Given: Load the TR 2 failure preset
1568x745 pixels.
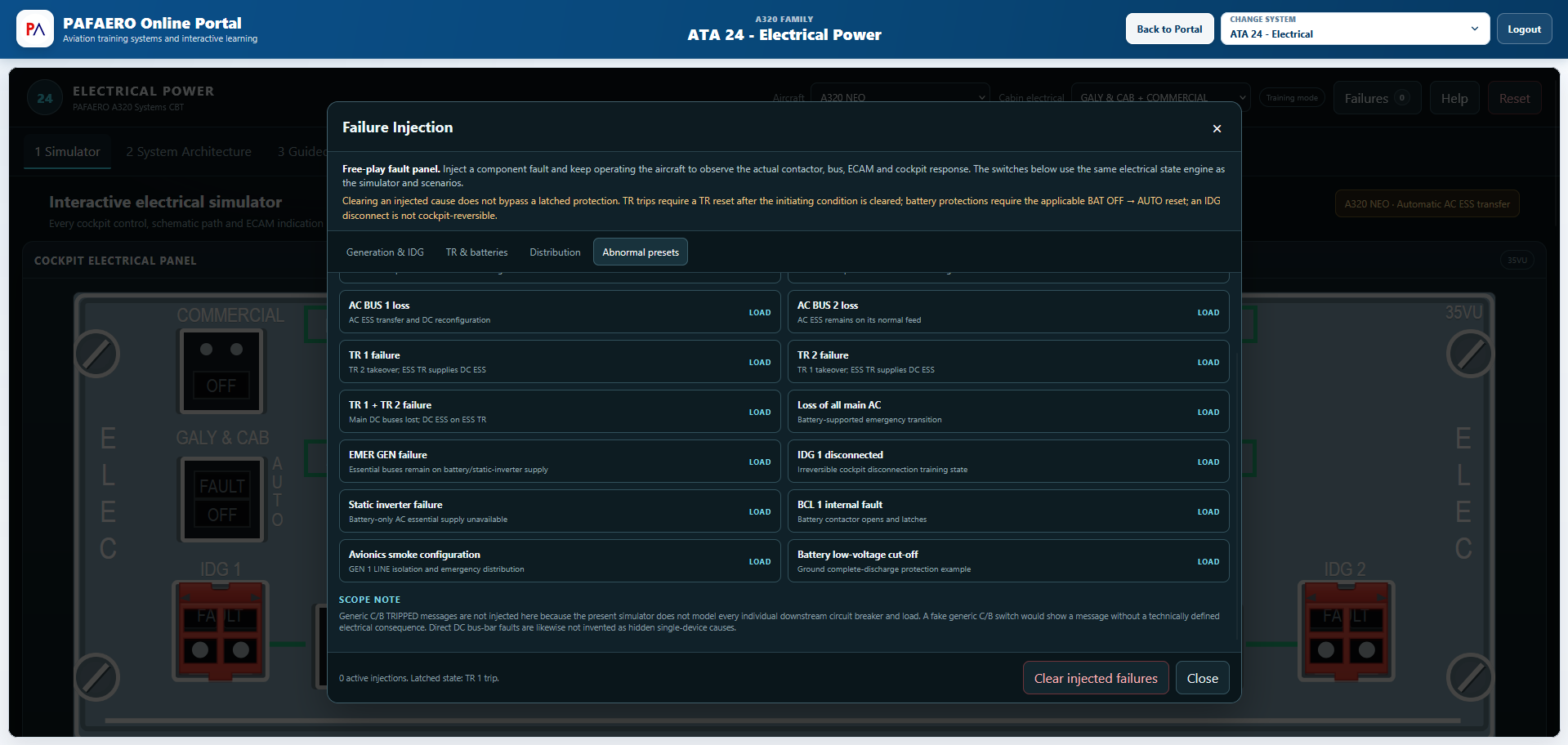Looking at the screenshot, I should (1208, 363).
